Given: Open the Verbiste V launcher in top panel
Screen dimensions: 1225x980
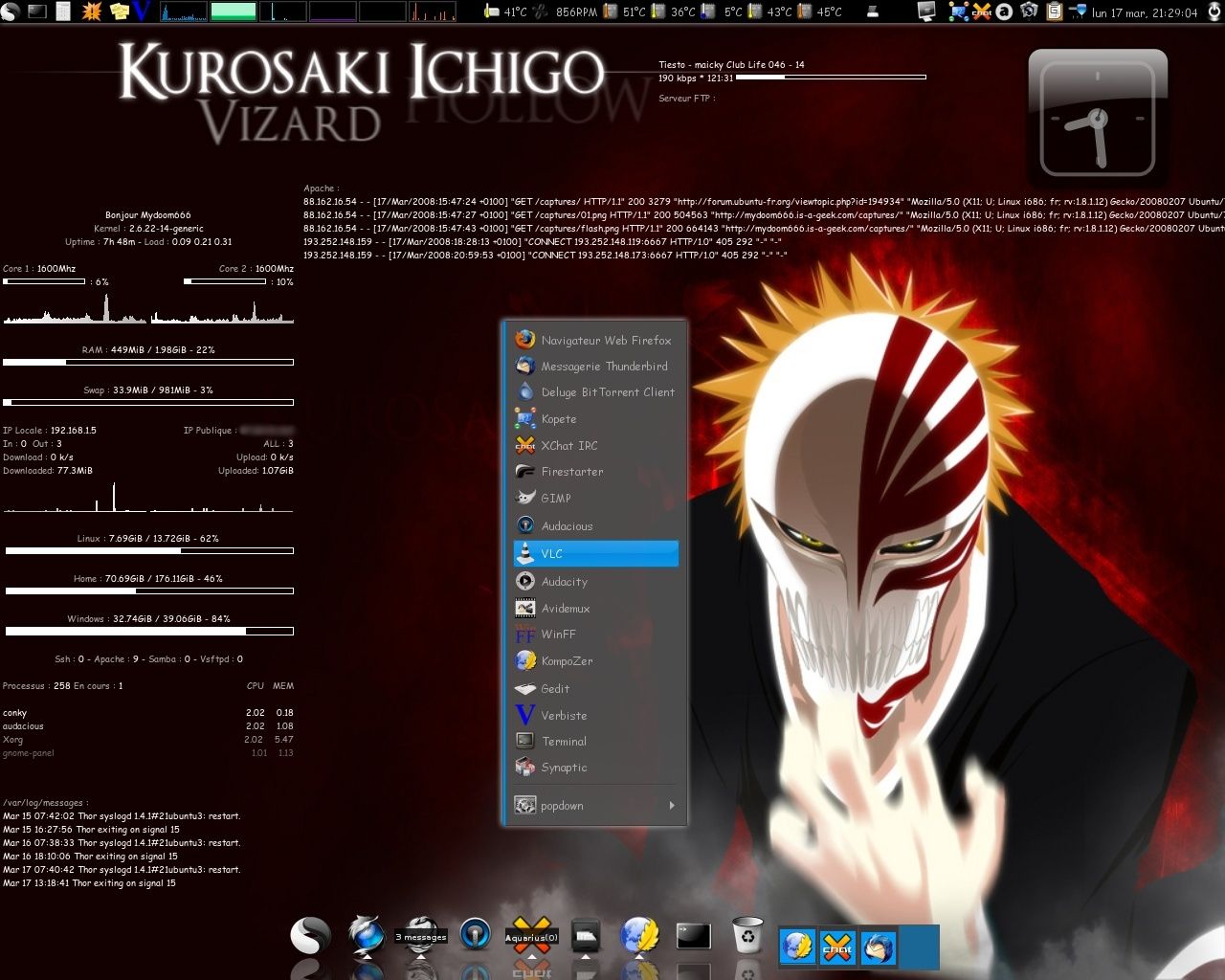Looking at the screenshot, I should (143, 11).
